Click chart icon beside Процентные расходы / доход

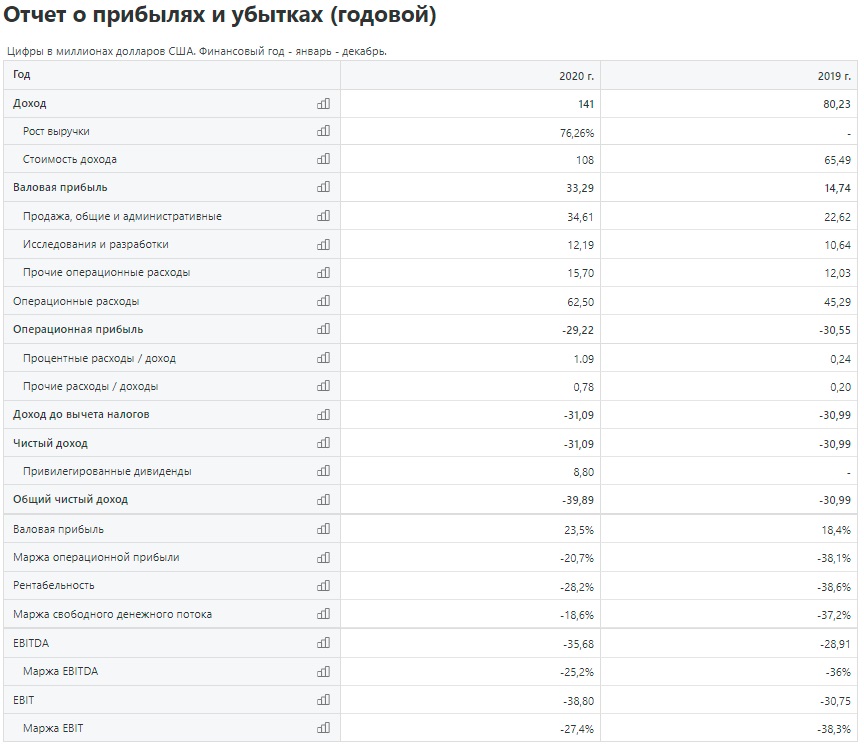323,358
